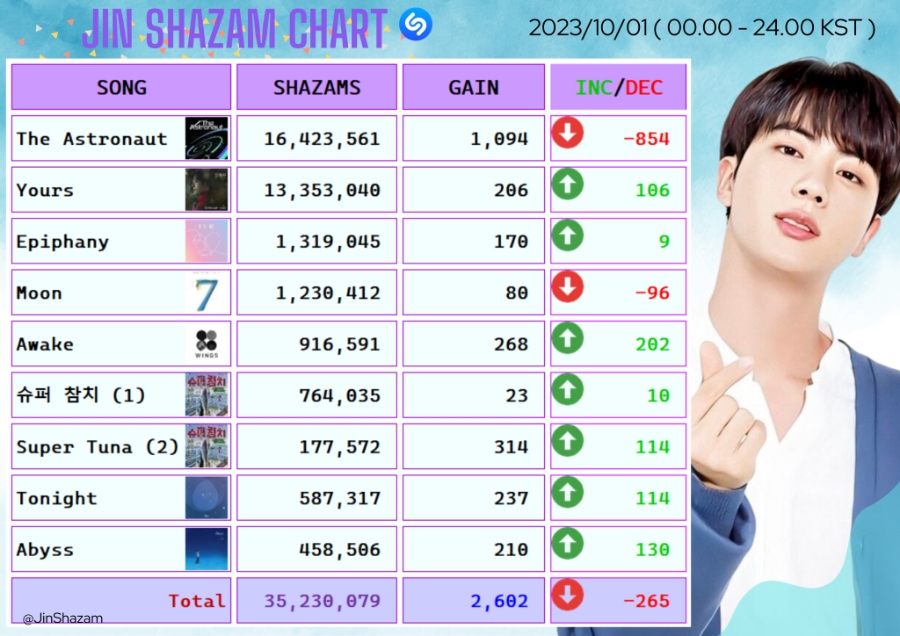Click the Total shazams value 35,230,079
The width and height of the screenshot is (900, 636).
322,601
